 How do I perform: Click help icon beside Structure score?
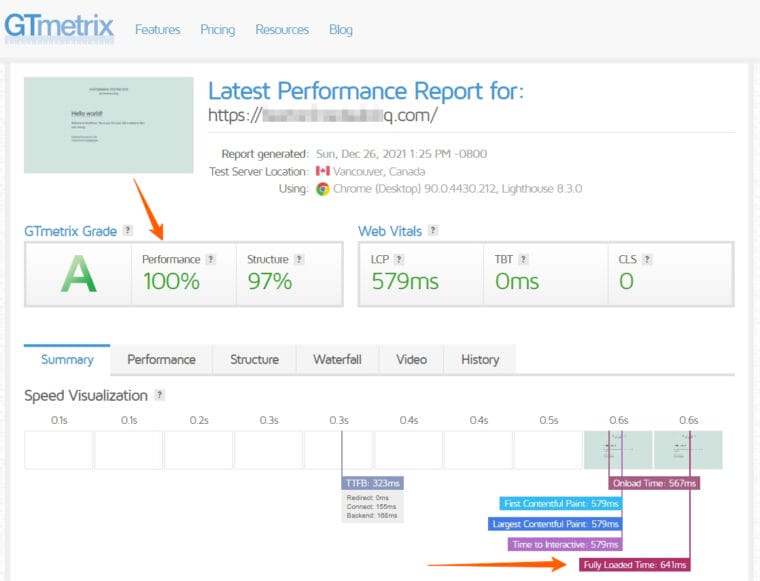tap(299, 259)
